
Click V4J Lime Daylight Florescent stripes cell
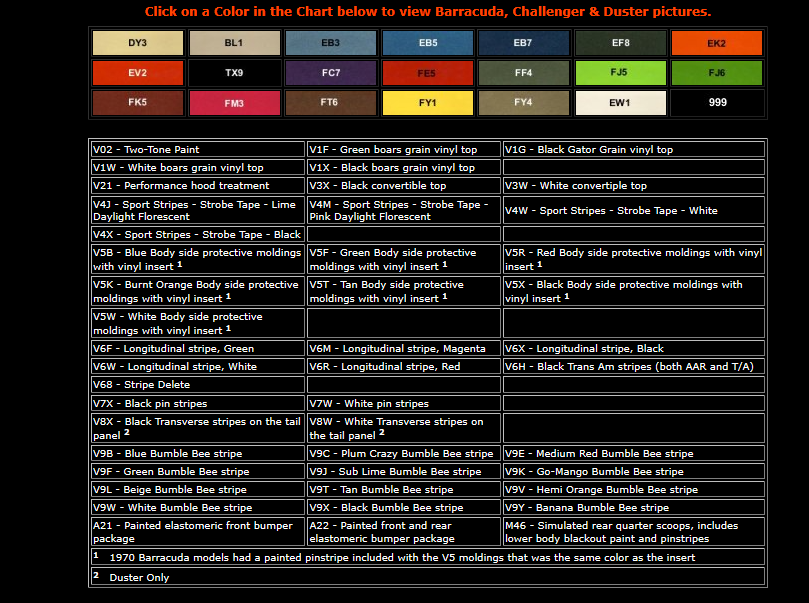click(x=198, y=210)
